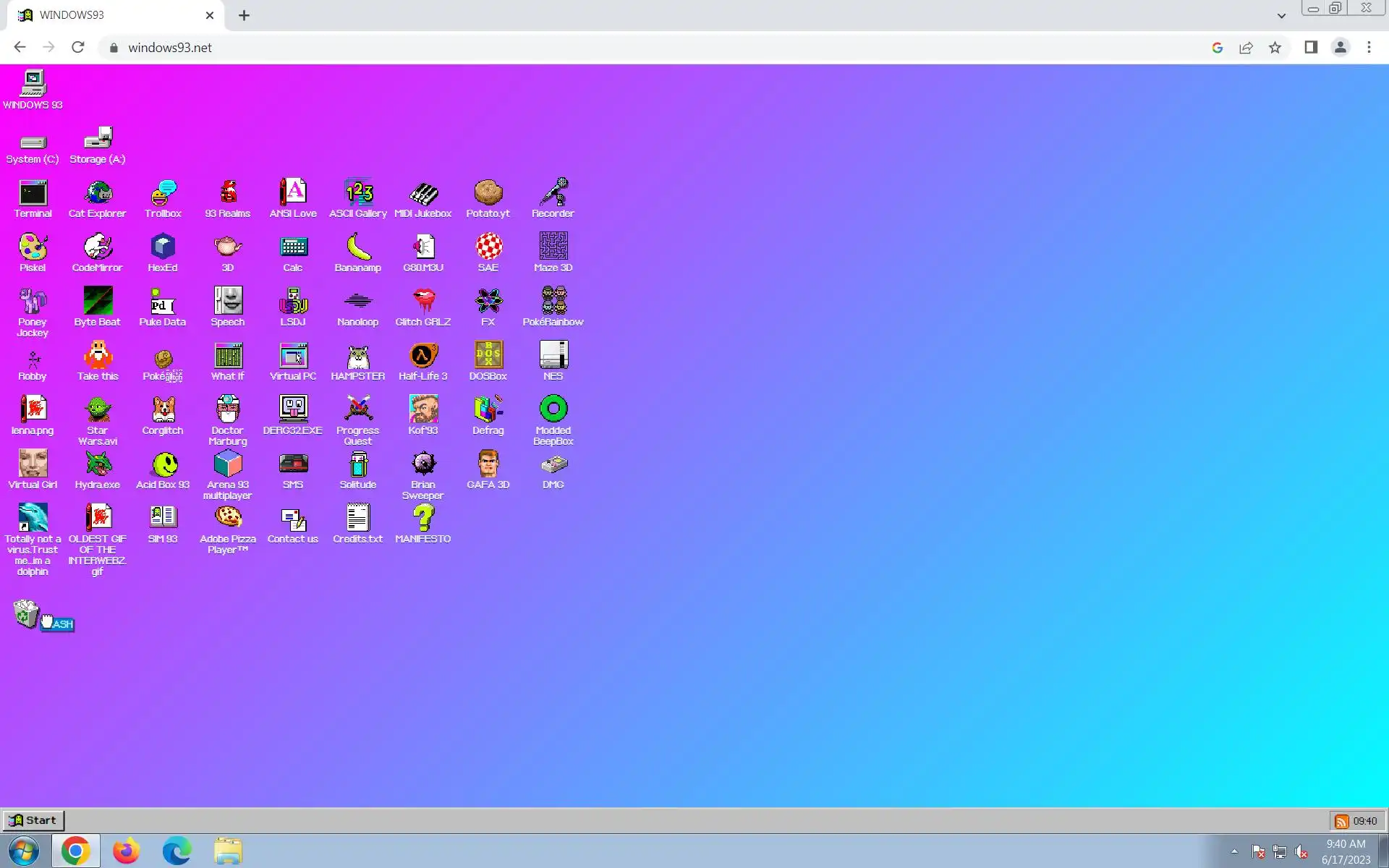Open the Trash bin icon

click(x=26, y=614)
